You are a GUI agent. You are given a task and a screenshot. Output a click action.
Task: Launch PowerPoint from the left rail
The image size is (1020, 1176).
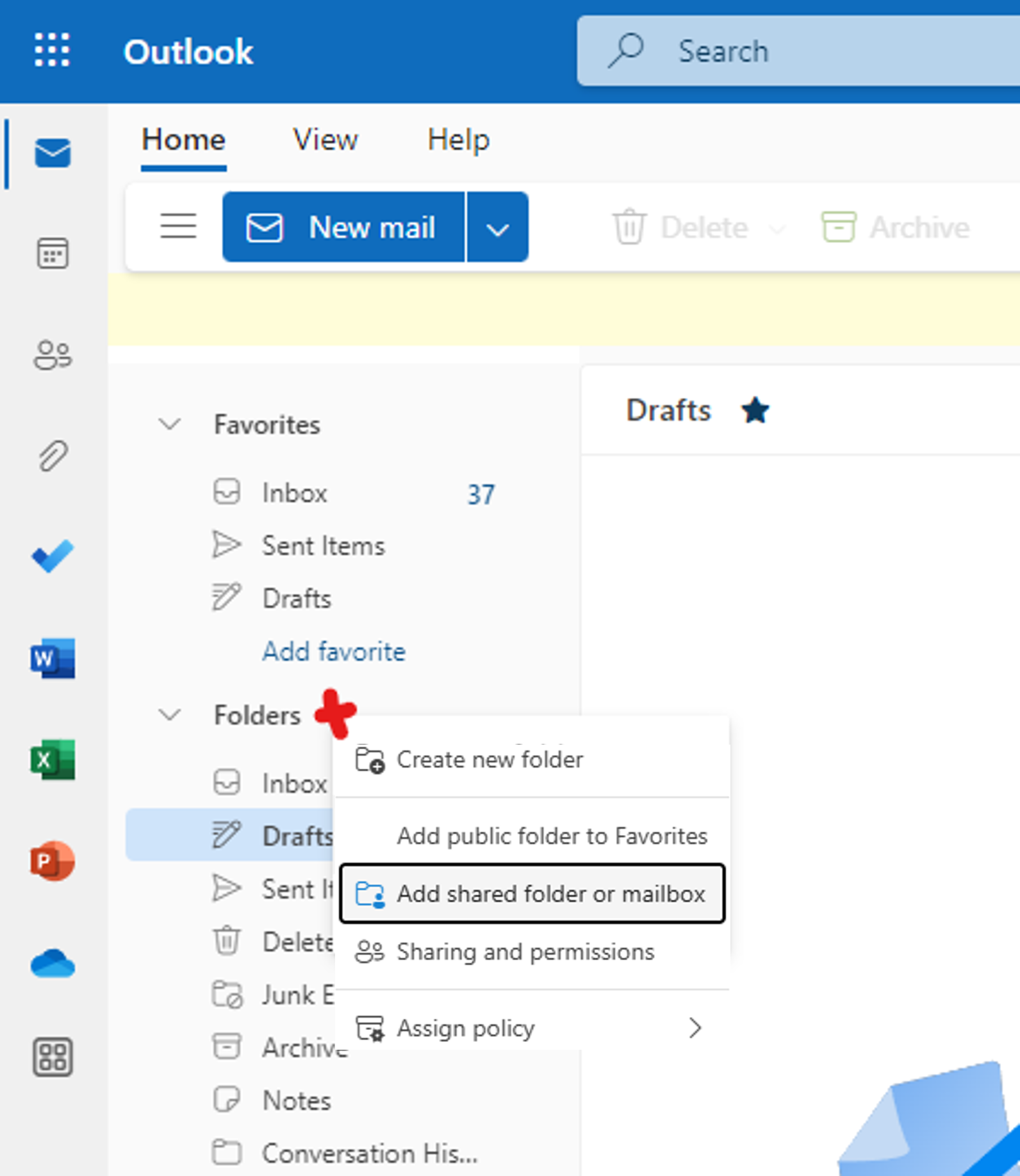point(53,861)
